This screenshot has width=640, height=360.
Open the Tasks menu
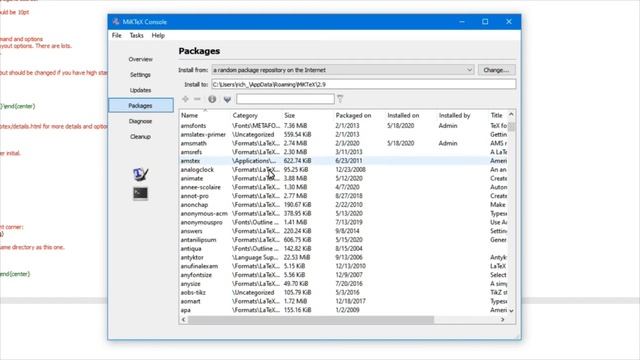(136, 36)
